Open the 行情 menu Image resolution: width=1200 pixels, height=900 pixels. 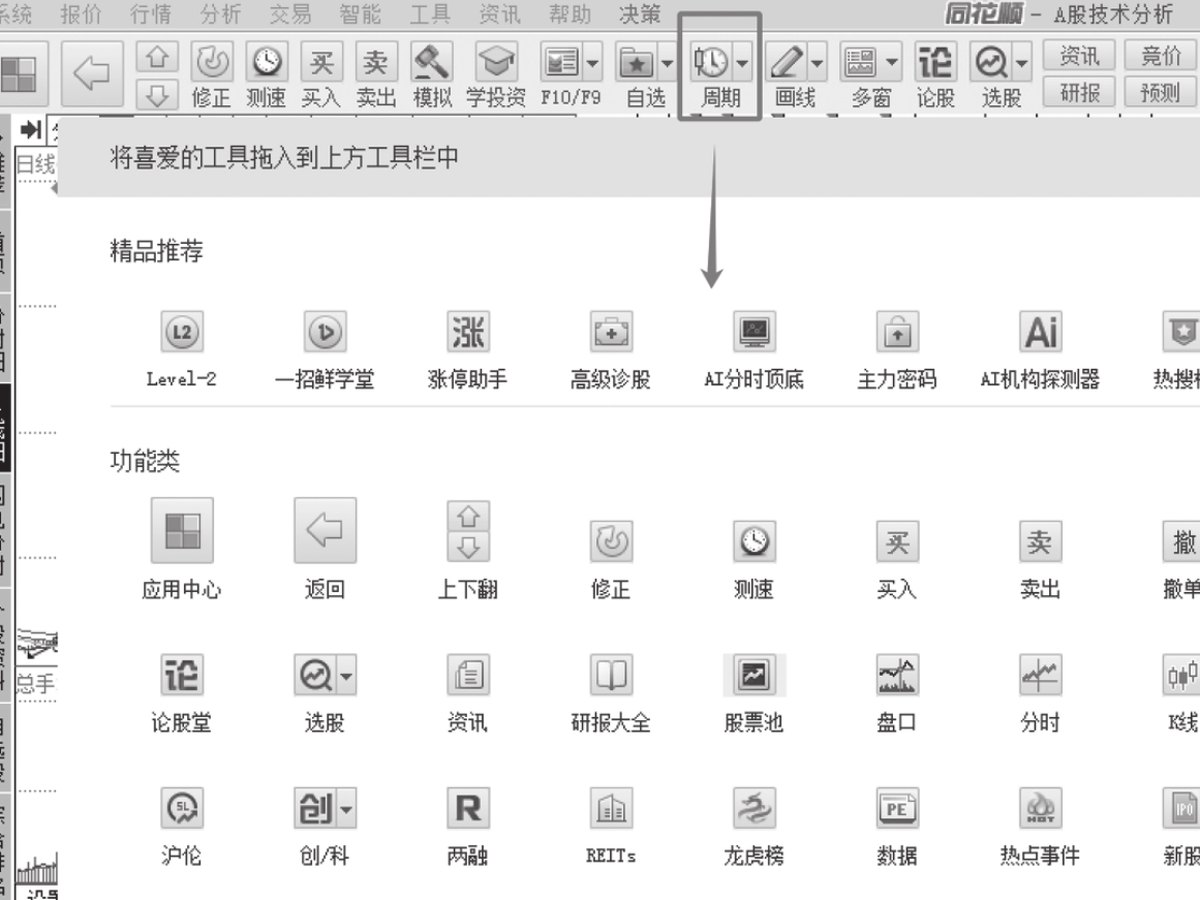click(151, 15)
